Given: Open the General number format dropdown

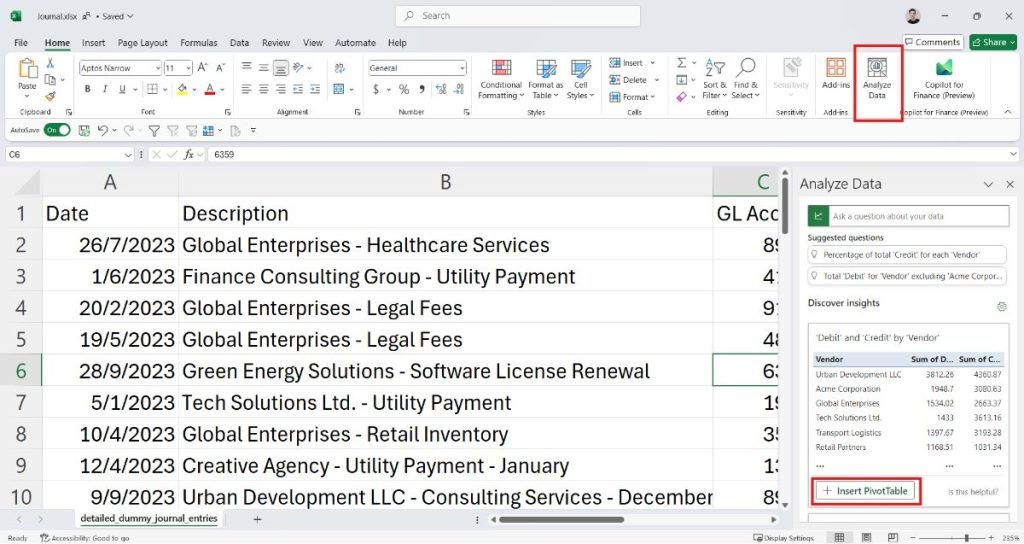Looking at the screenshot, I should click(x=462, y=68).
